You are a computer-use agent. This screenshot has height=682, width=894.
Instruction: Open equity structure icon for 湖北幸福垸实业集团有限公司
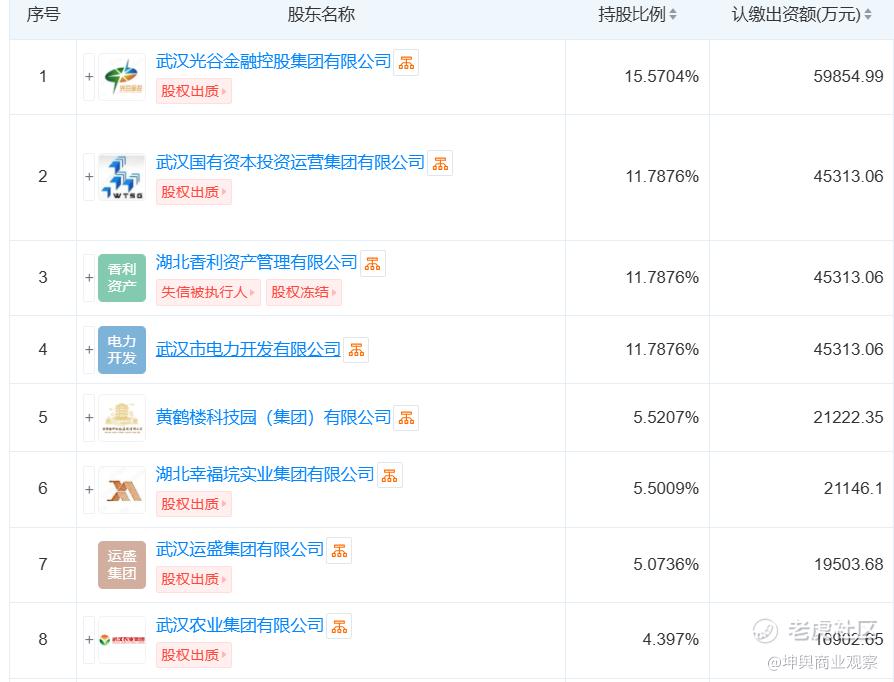tap(389, 475)
